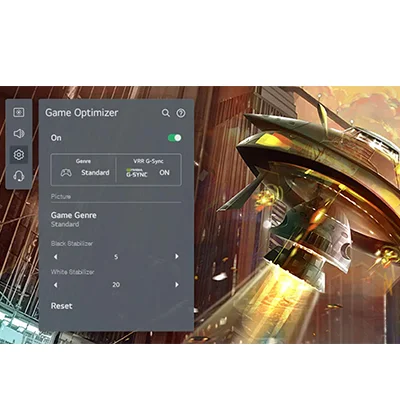Click the White Stabilizer label
This screenshot has width=400, height=400.
[73, 272]
